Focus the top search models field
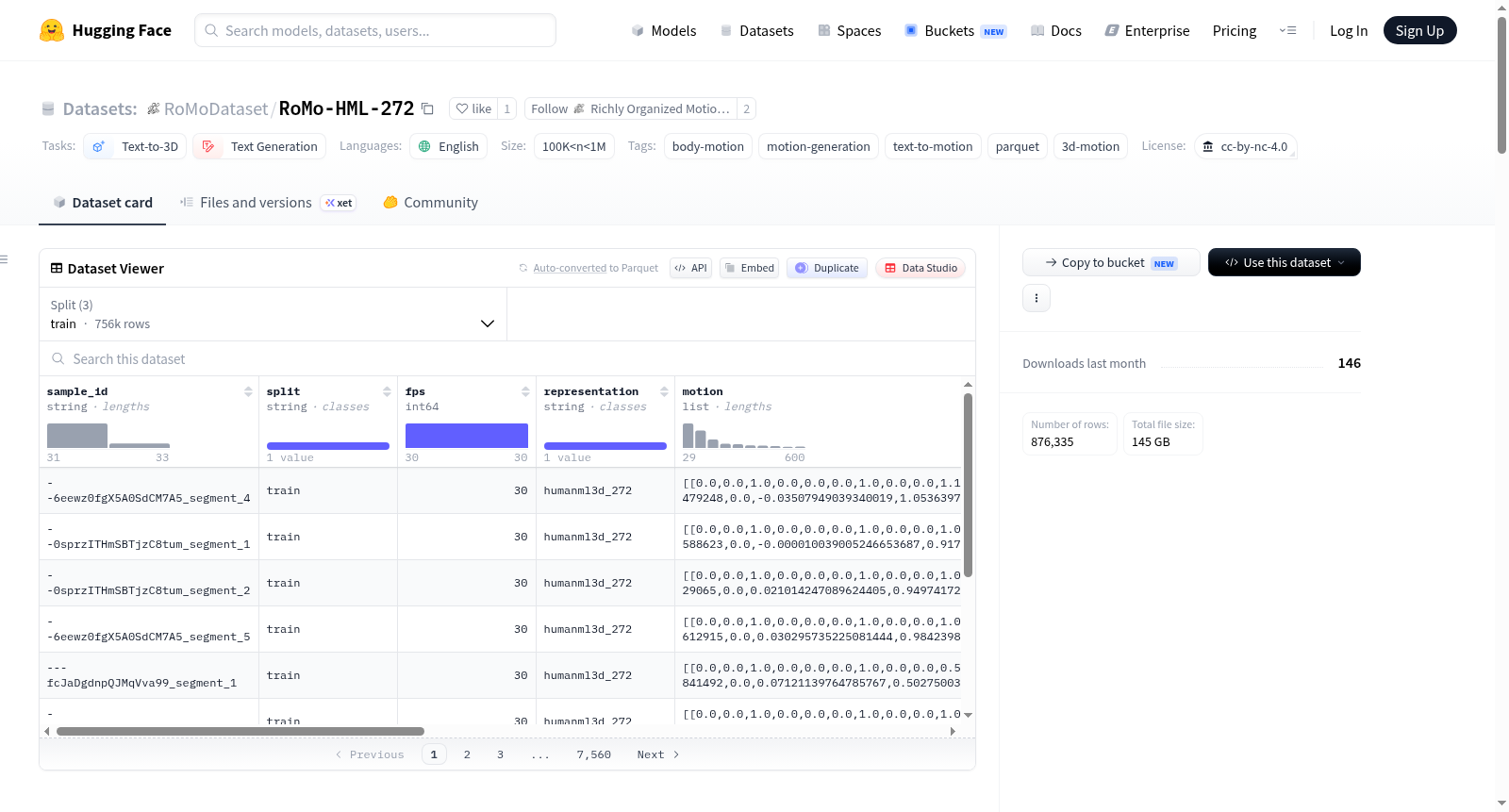Viewport: 1509px width, 812px height. (x=375, y=30)
